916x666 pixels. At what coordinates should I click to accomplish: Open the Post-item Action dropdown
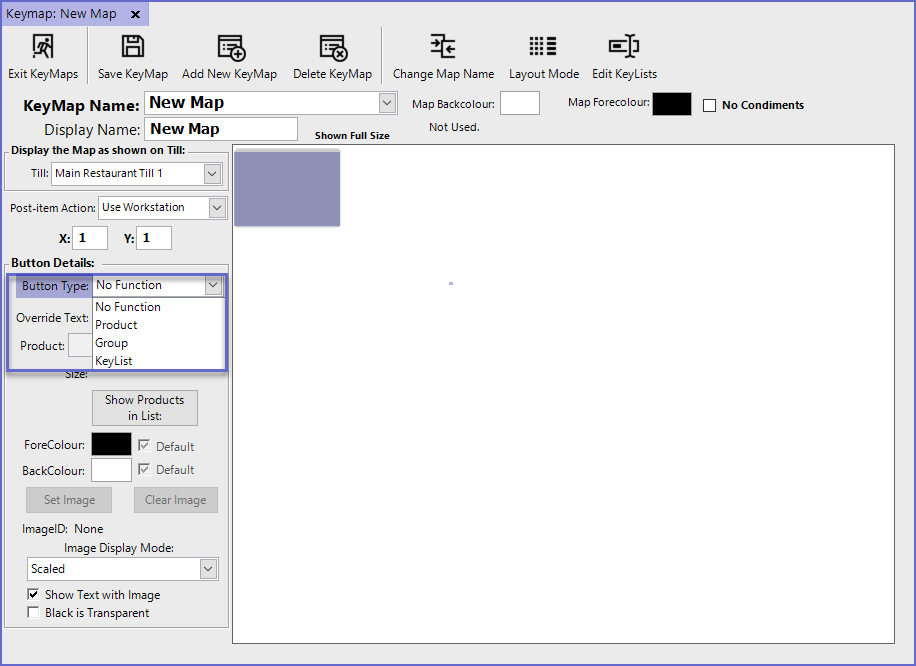click(217, 208)
